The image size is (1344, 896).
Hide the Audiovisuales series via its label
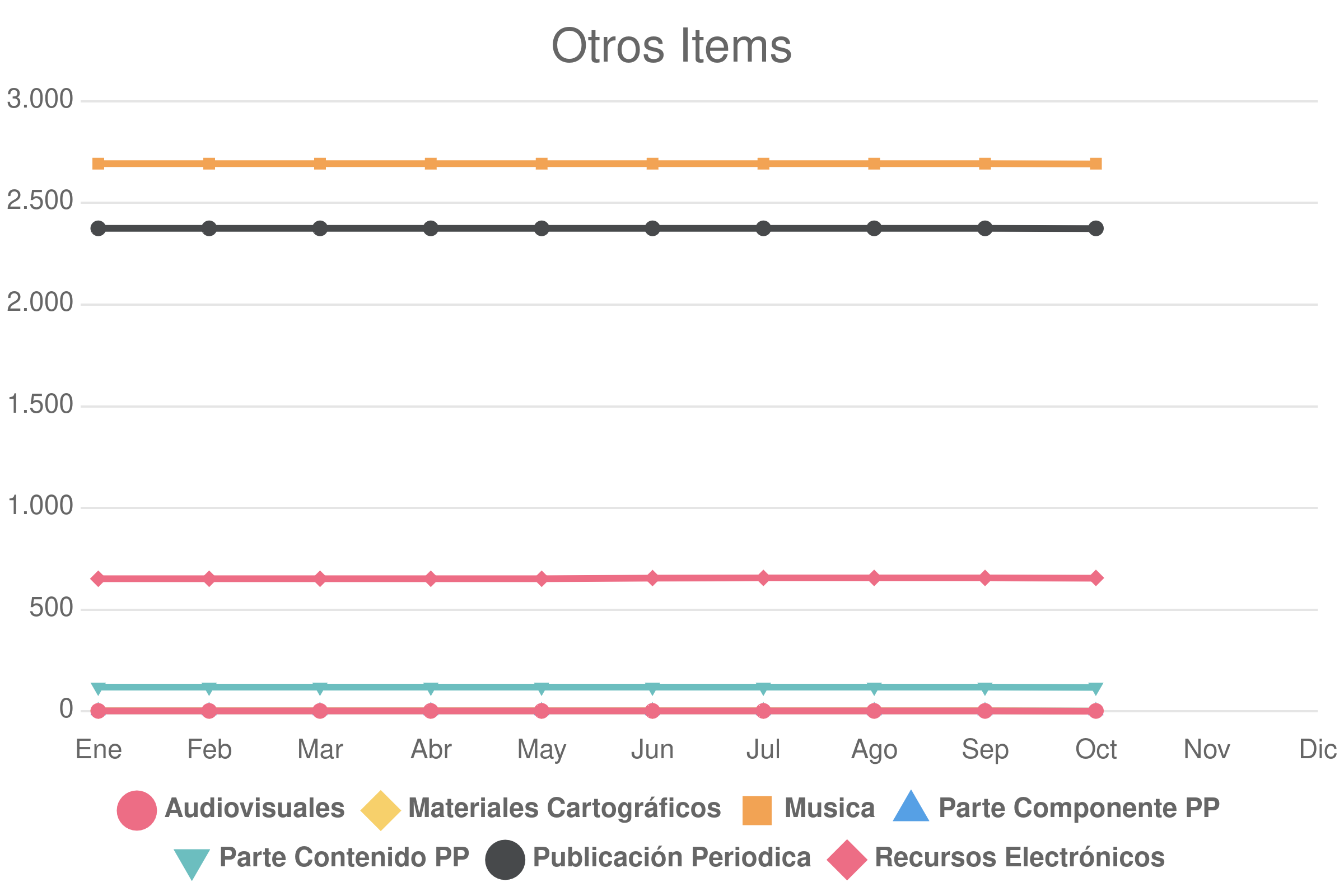(x=255, y=809)
